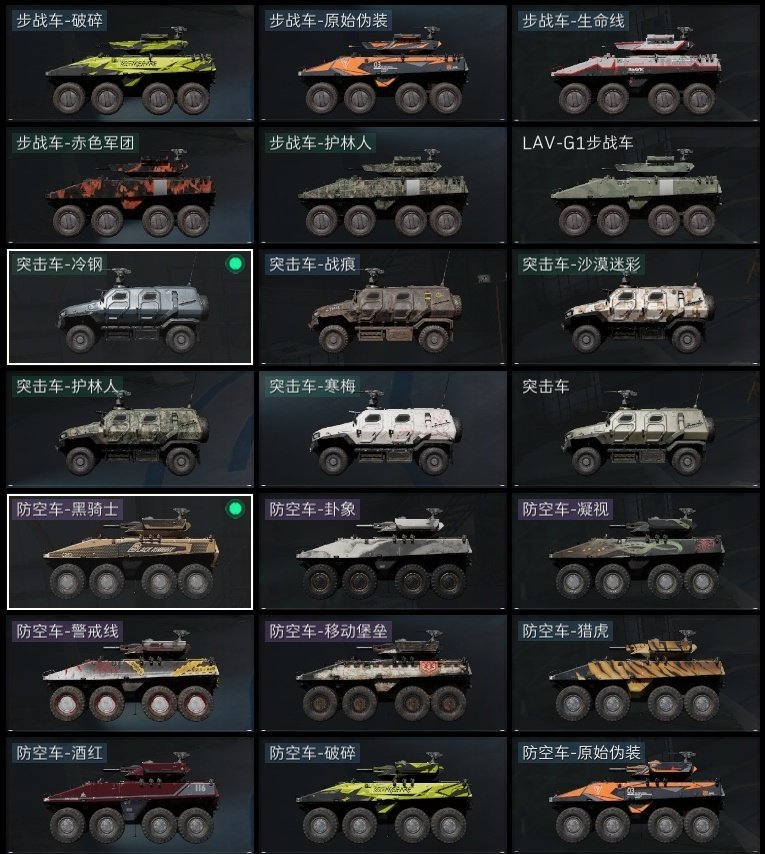Select the 步战车-破碎 vehicle skin
Viewport: 765px width, 854px height.
pos(130,63)
